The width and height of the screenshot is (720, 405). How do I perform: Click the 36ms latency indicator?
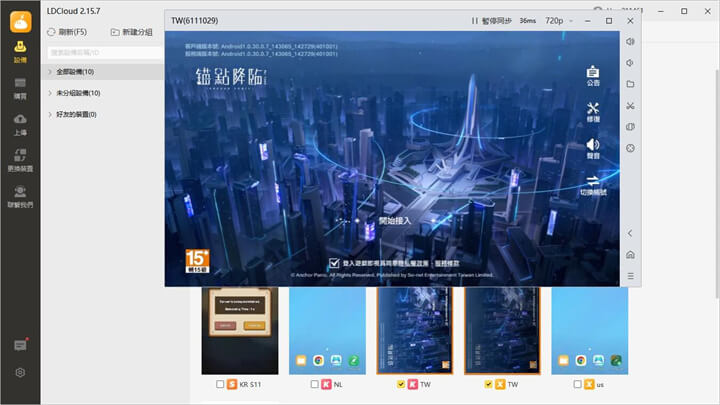(528, 21)
